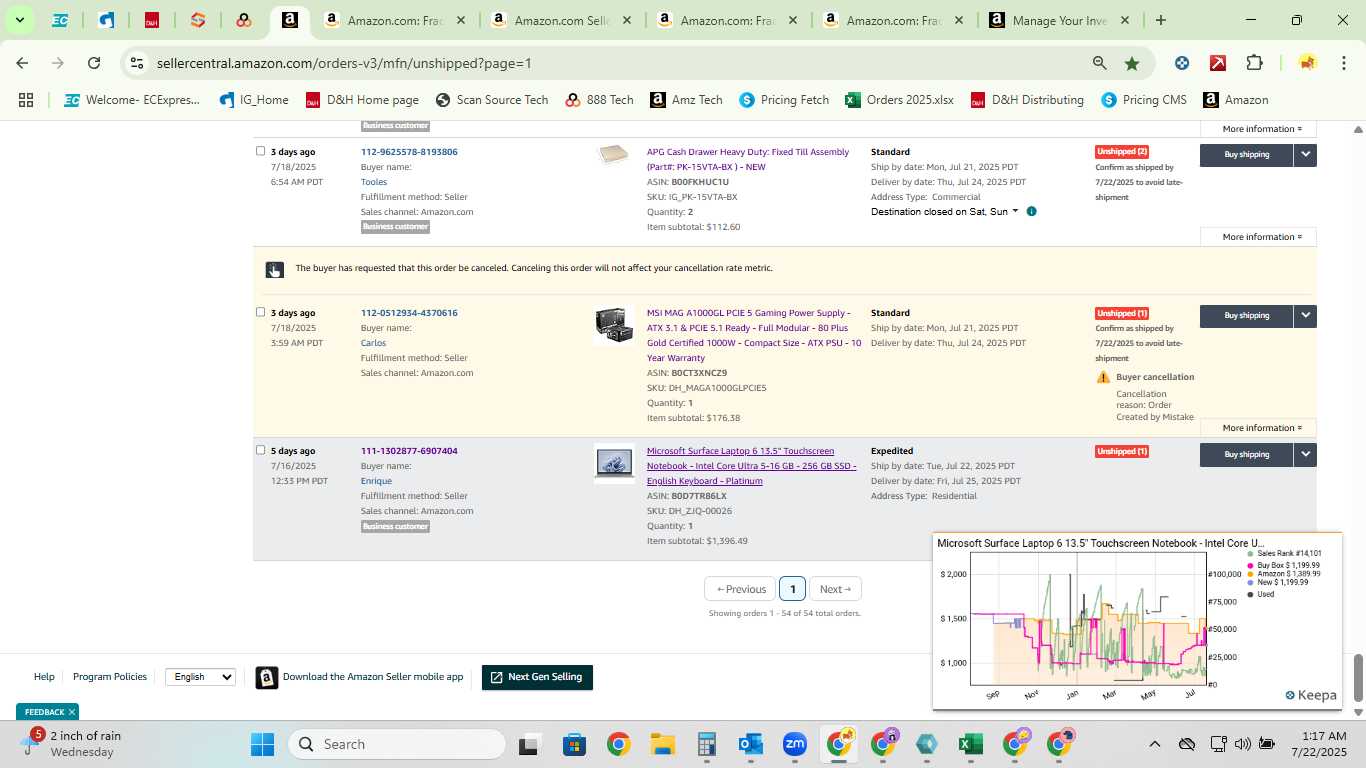Go to the Previous orders page
This screenshot has width=1366, height=768.
coord(741,589)
